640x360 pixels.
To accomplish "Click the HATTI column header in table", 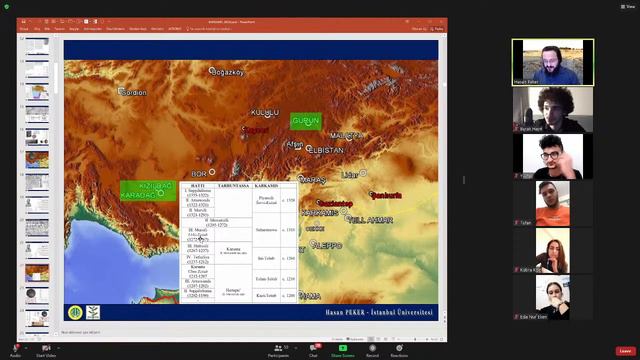I will [x=198, y=186].
